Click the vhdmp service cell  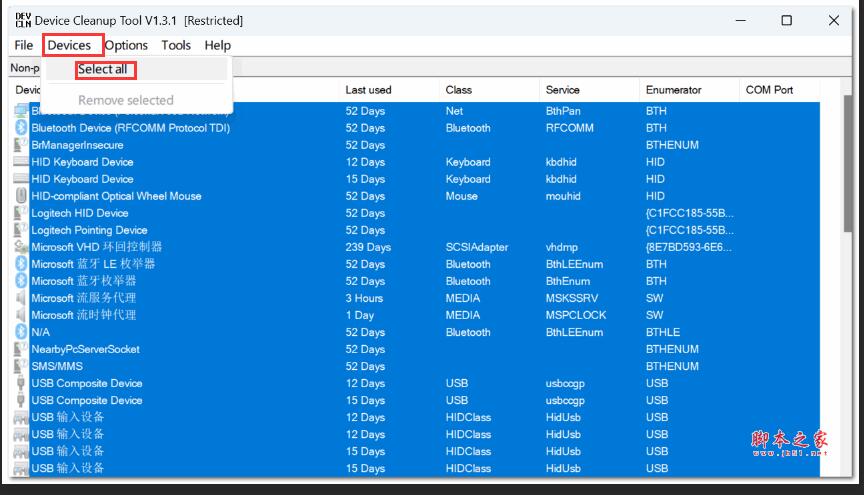(x=561, y=247)
